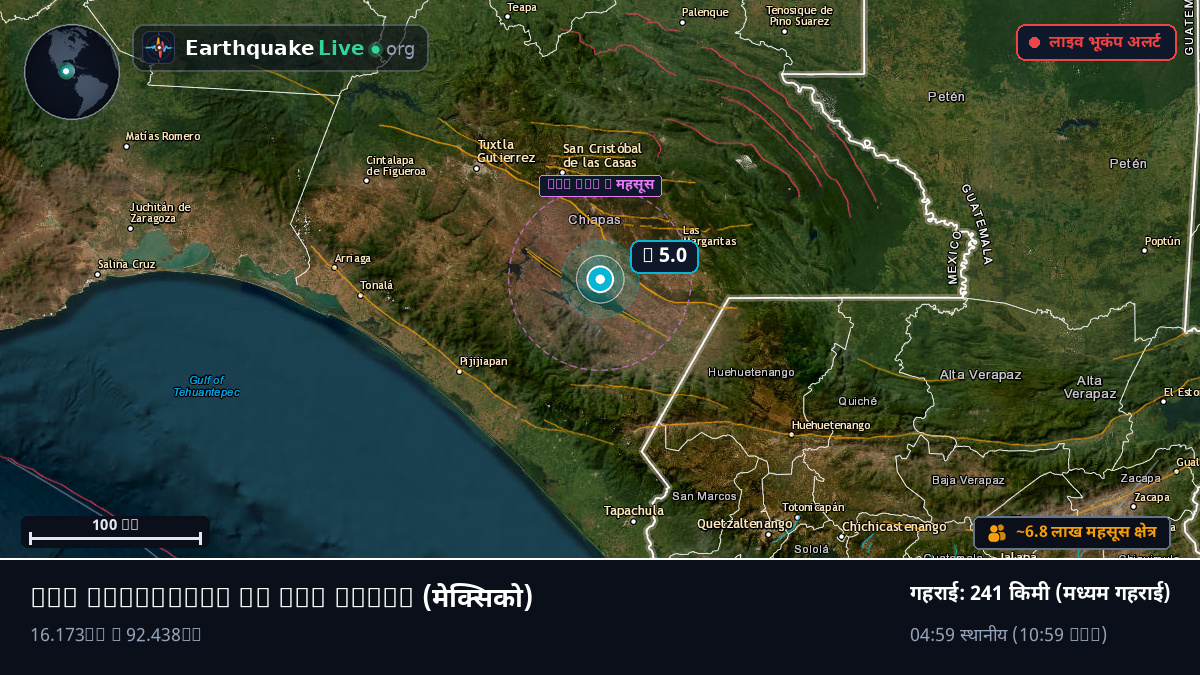Click the people icon in the population badge
This screenshot has width=1200, height=675.
click(996, 533)
